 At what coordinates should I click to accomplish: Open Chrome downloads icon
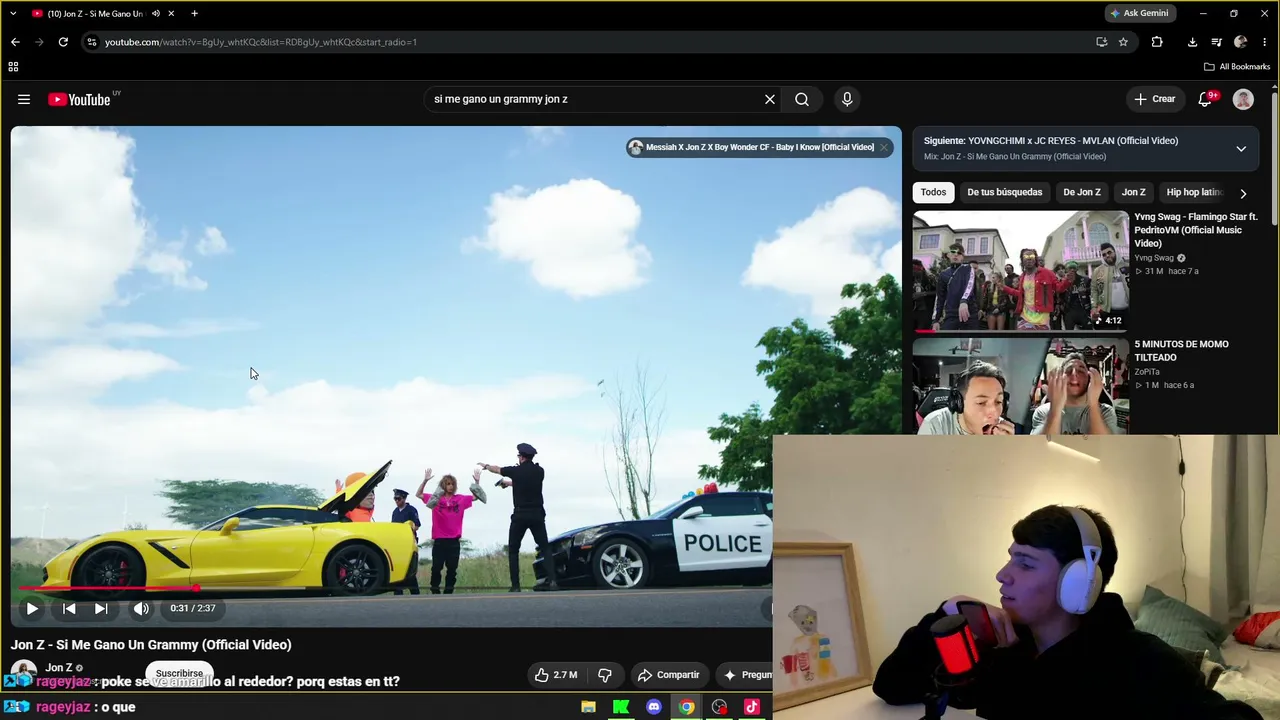coord(1192,42)
